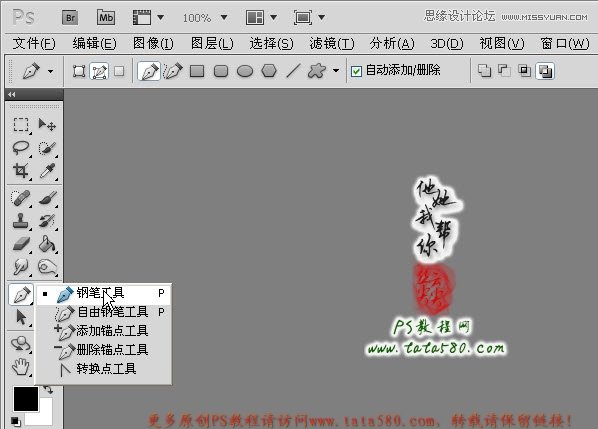Expand the arrange documents dropdown arrow

(x=273, y=18)
